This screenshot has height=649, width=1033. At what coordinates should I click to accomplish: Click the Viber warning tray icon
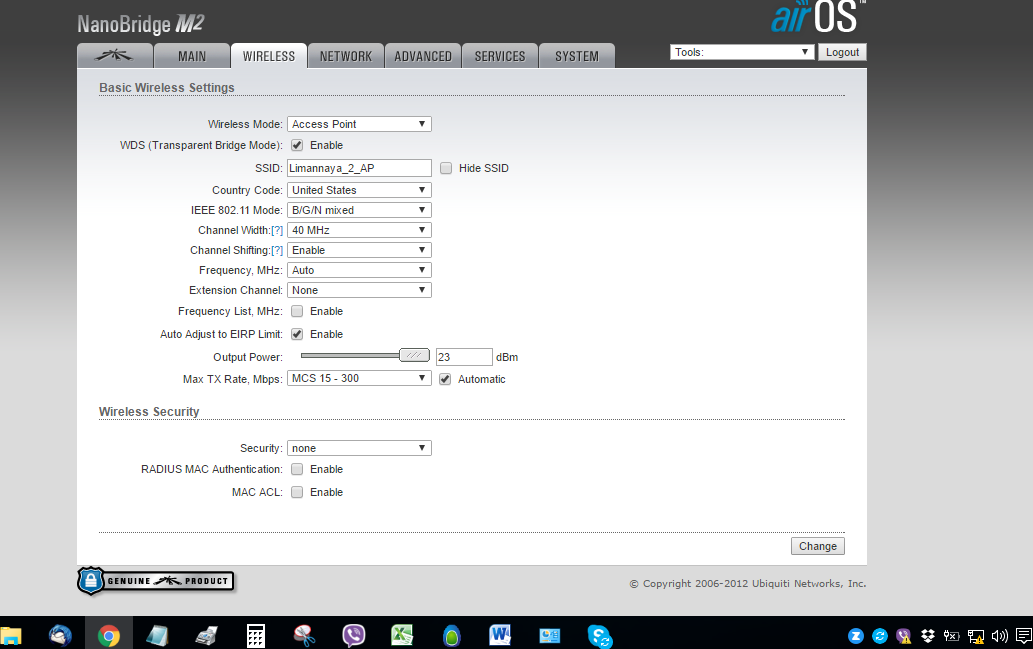click(903, 636)
